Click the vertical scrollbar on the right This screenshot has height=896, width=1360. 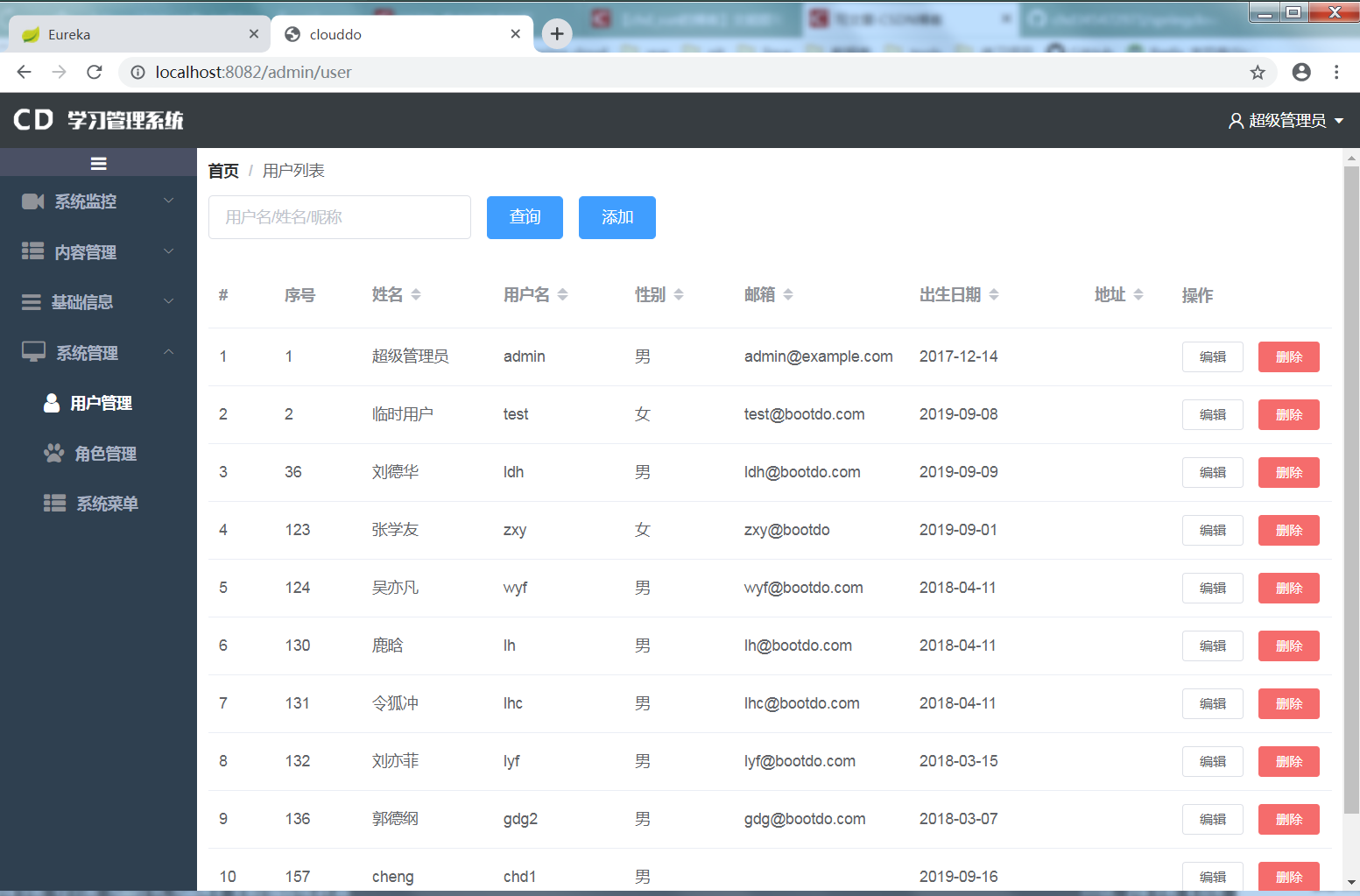click(1347, 438)
